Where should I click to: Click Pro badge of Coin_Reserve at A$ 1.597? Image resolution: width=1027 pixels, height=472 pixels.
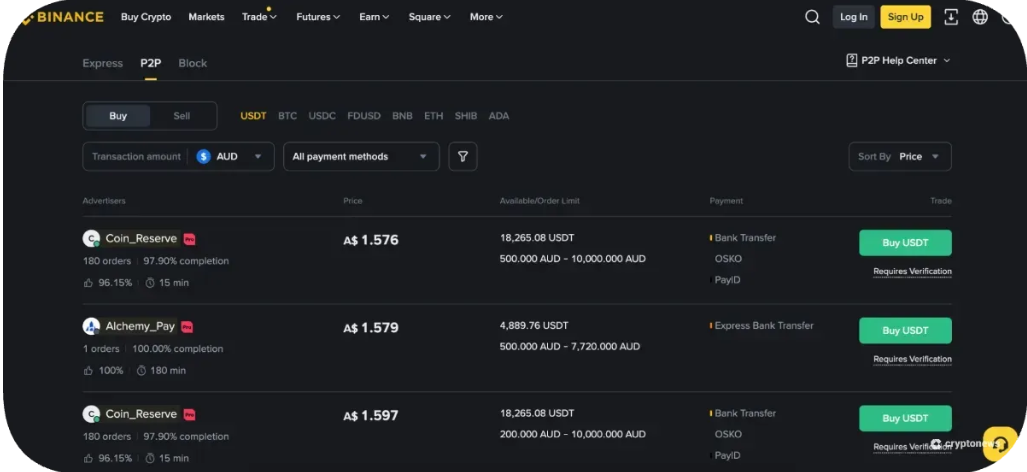click(189, 414)
